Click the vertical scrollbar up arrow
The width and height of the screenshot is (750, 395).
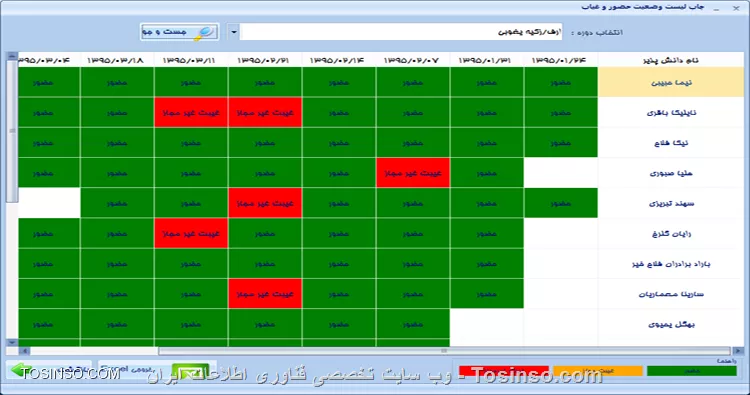click(x=12, y=56)
